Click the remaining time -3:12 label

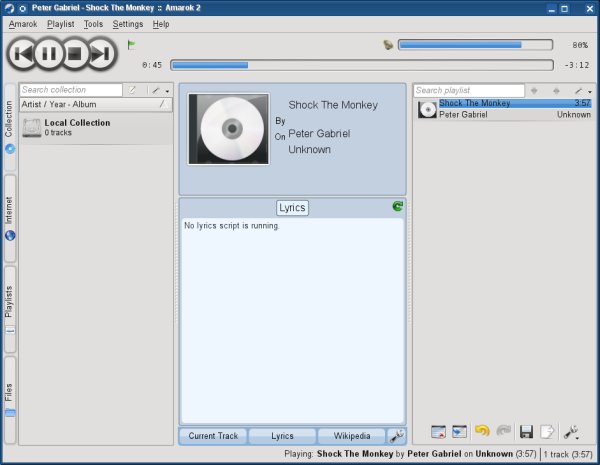[x=577, y=65]
